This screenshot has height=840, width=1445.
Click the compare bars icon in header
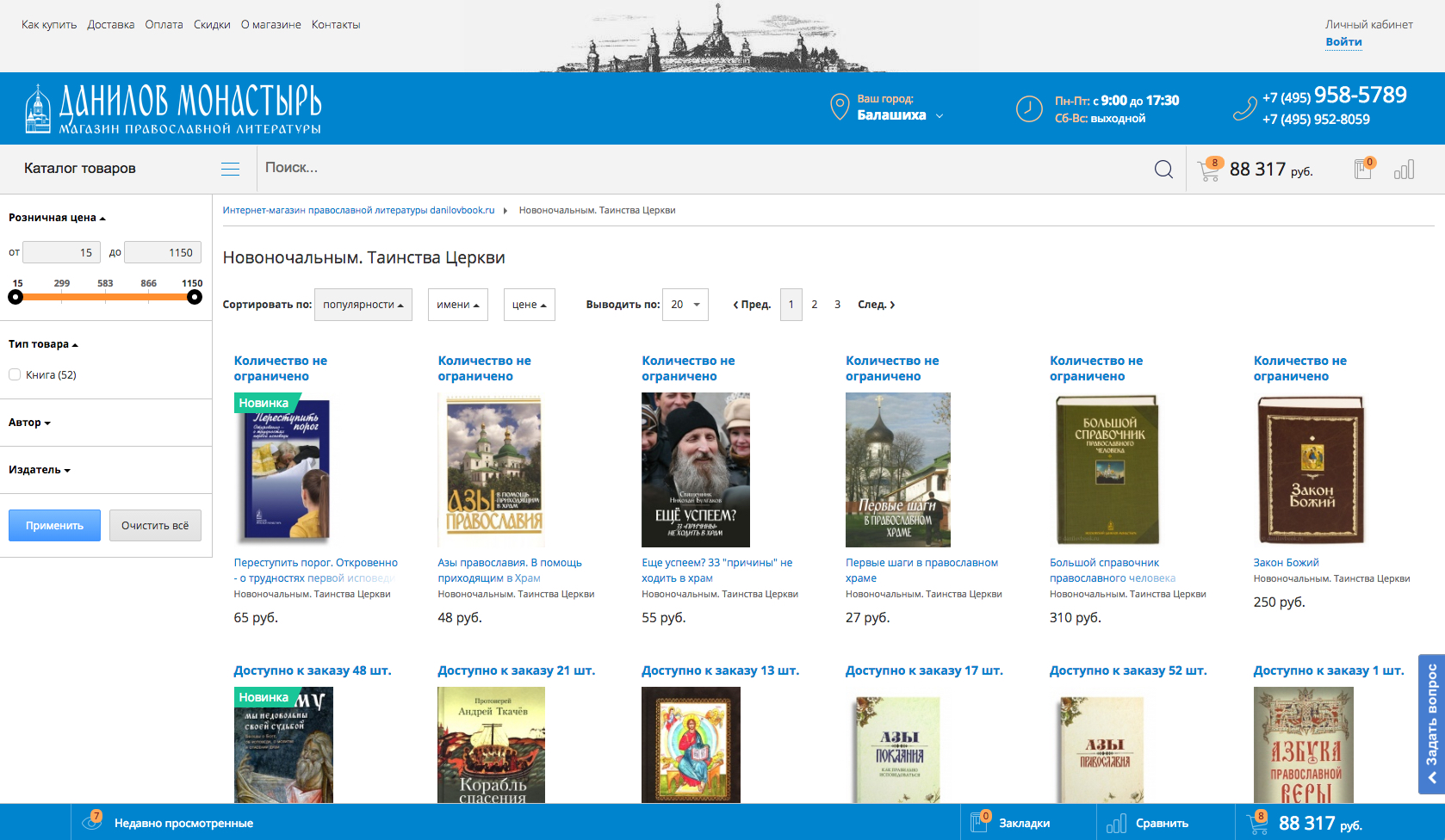point(1404,170)
